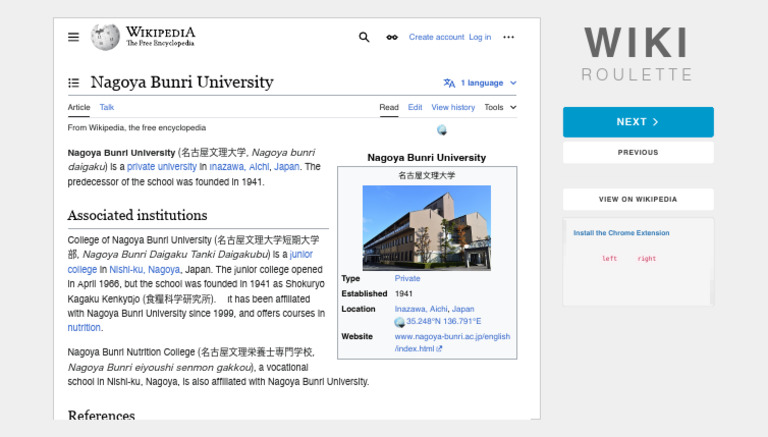The width and height of the screenshot is (768, 437).
Task: Click the PREVIOUS button
Action: (638, 152)
